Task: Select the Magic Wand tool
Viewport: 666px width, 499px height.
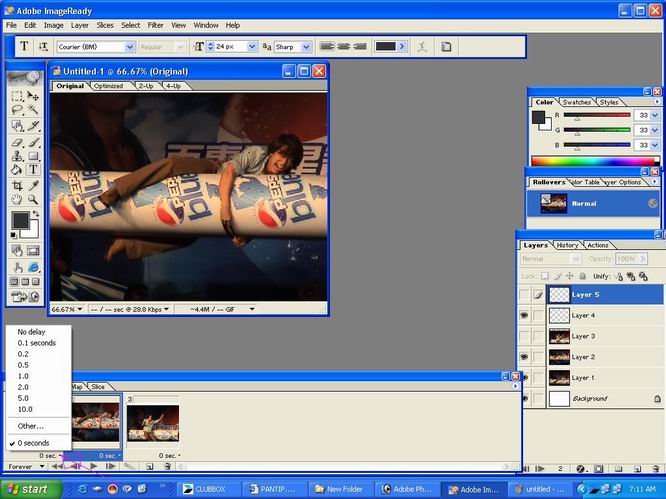Action: click(x=33, y=110)
